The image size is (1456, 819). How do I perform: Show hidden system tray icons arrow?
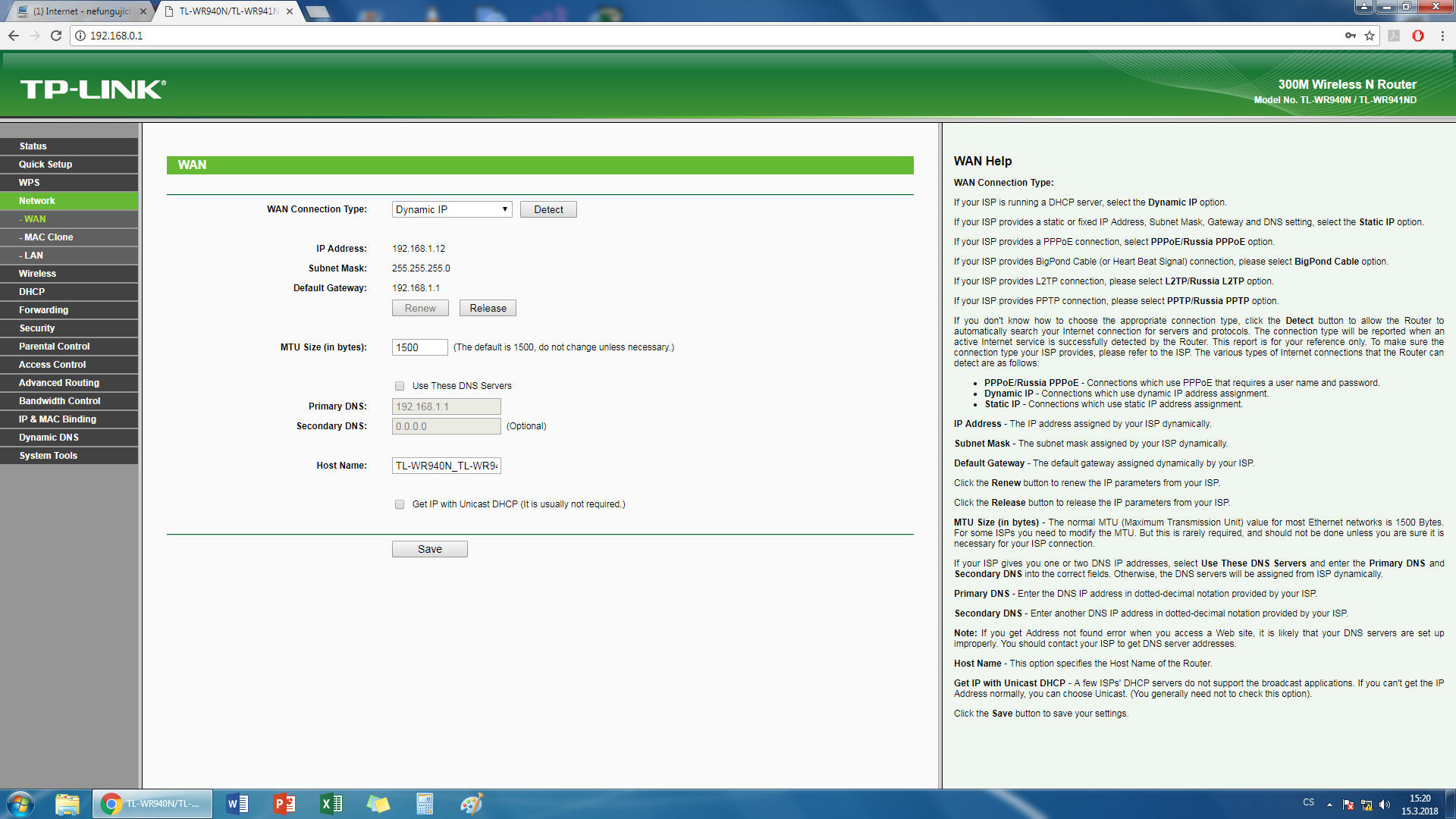pyautogui.click(x=1329, y=805)
